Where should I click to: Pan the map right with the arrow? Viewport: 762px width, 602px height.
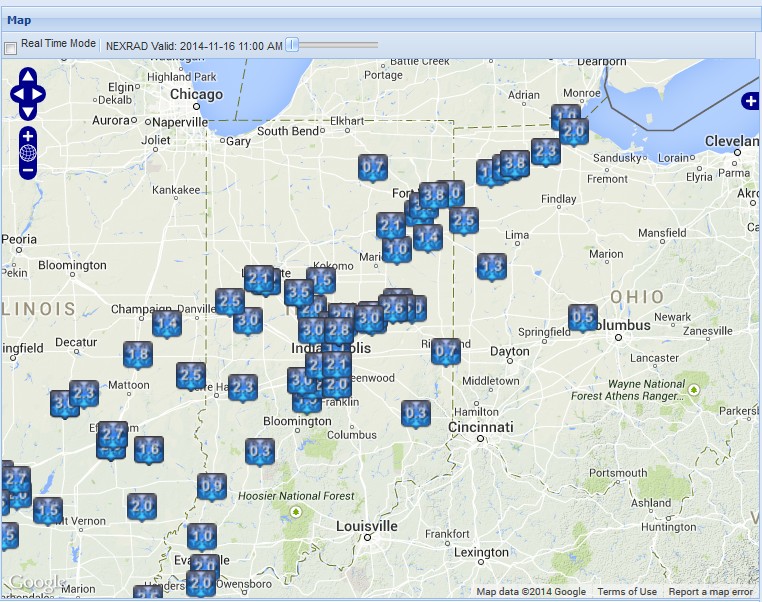point(38,94)
